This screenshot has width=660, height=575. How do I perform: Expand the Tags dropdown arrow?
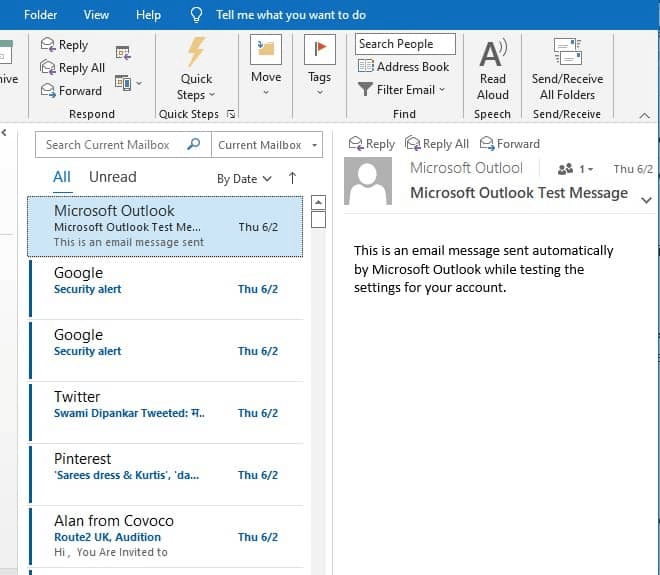pos(319,92)
